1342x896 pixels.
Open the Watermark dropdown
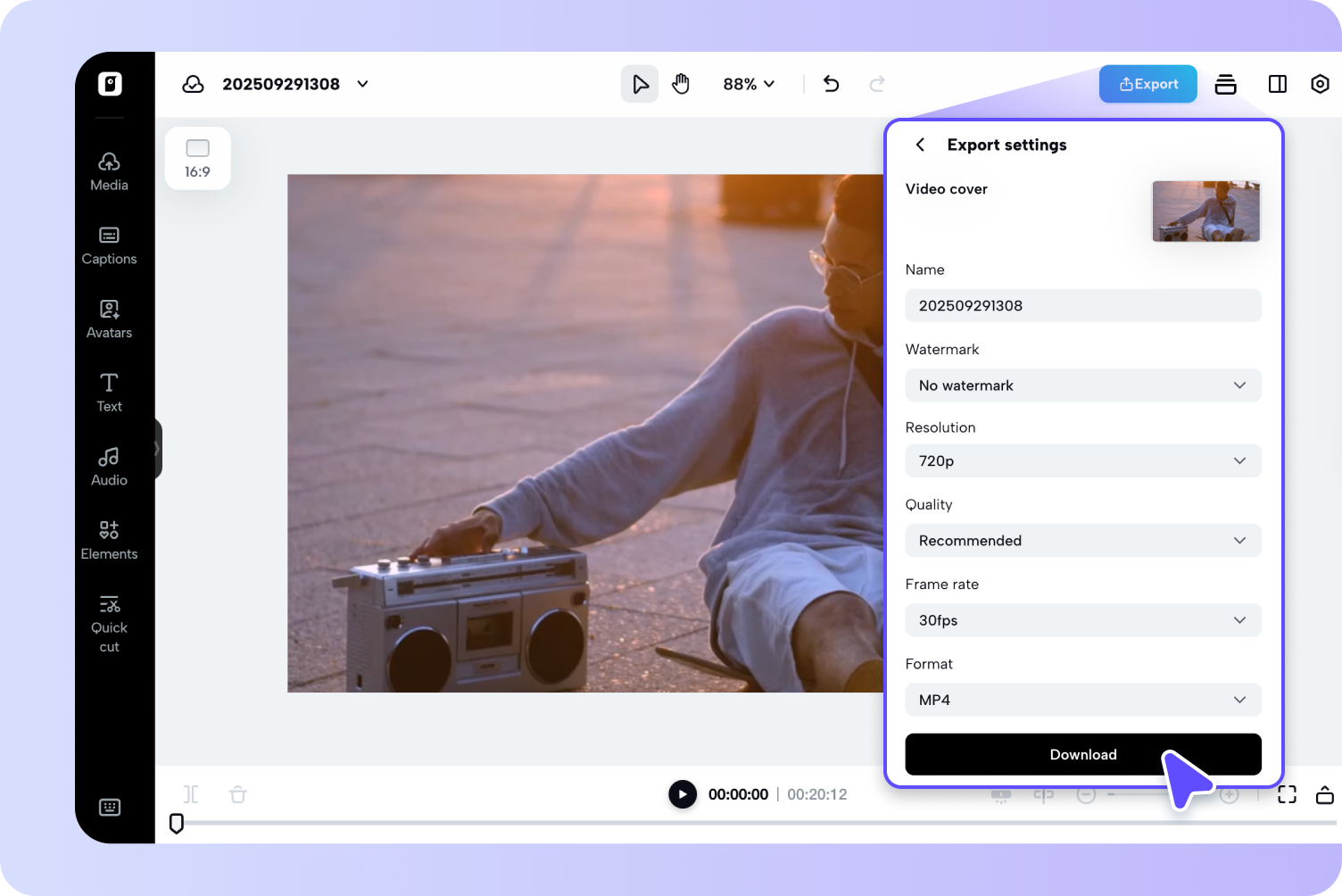(1083, 386)
